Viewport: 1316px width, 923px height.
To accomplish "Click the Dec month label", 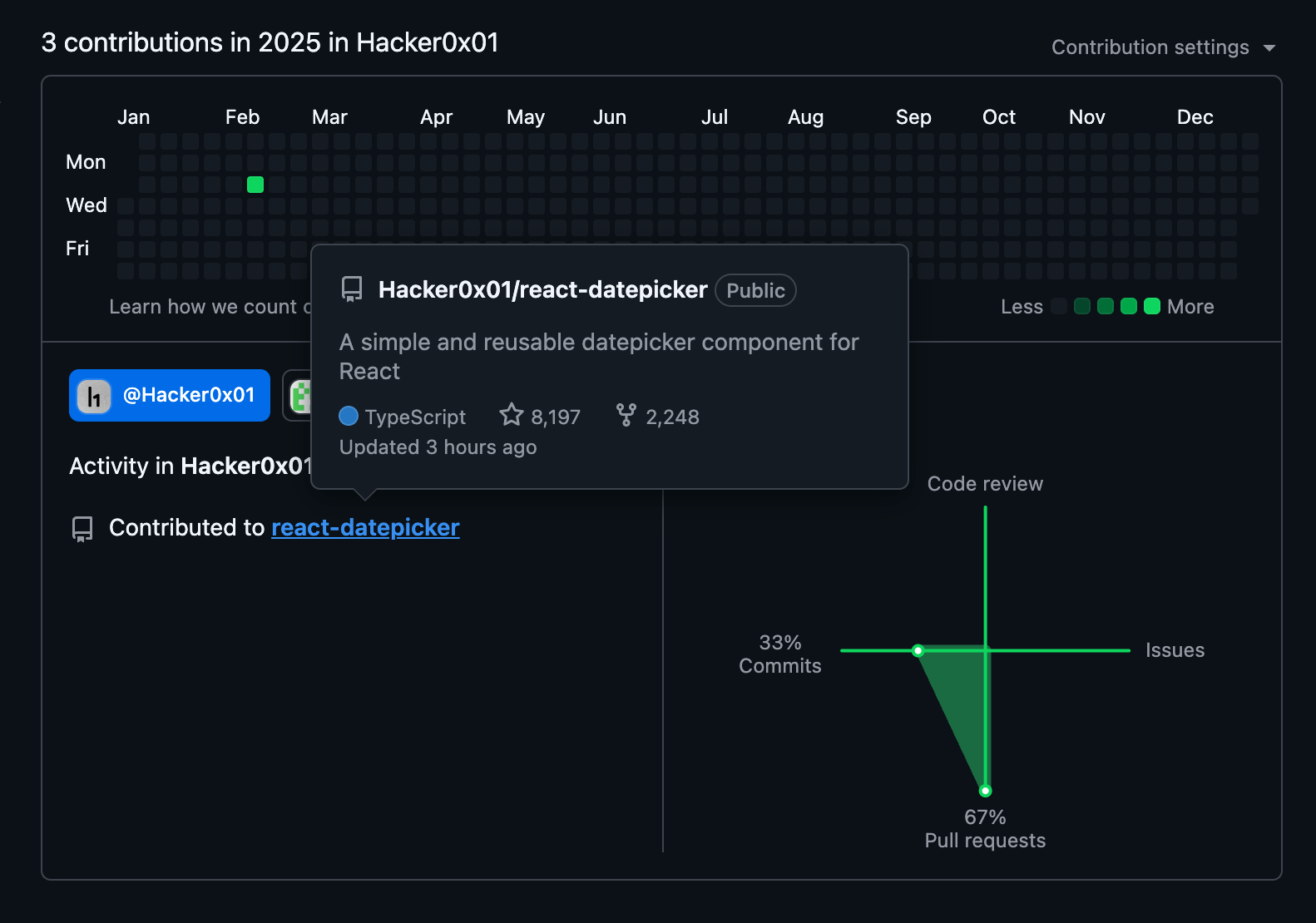I will [1195, 117].
